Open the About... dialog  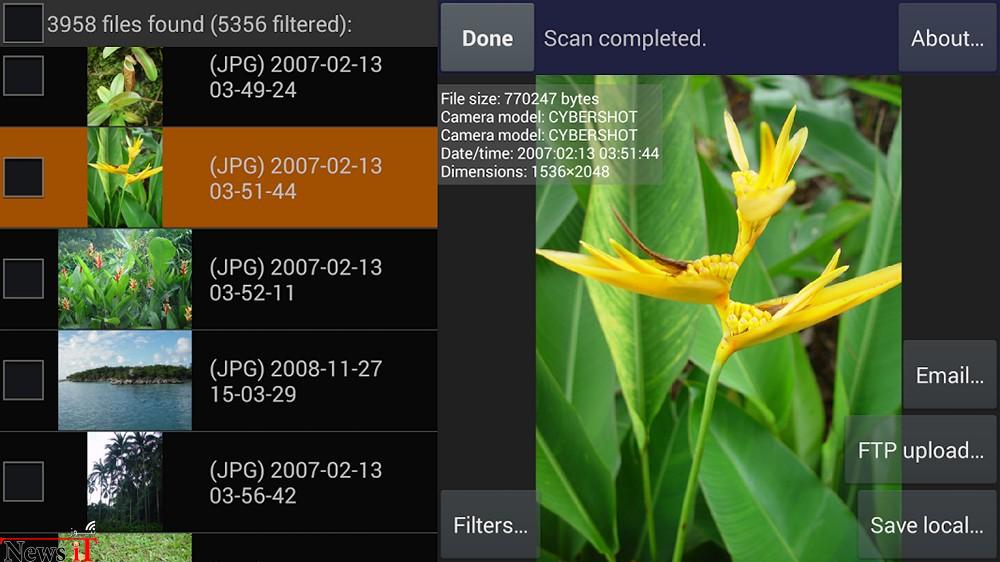(947, 38)
